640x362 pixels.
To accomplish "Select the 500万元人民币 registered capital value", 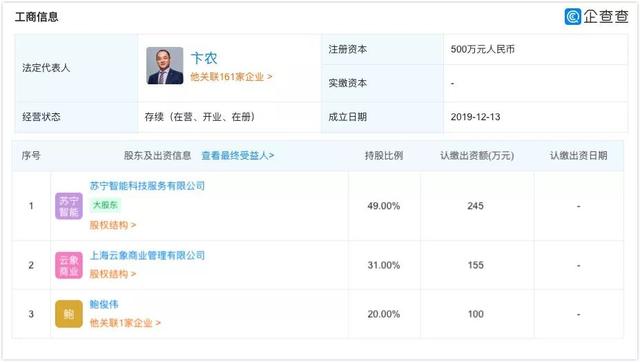I will point(482,49).
